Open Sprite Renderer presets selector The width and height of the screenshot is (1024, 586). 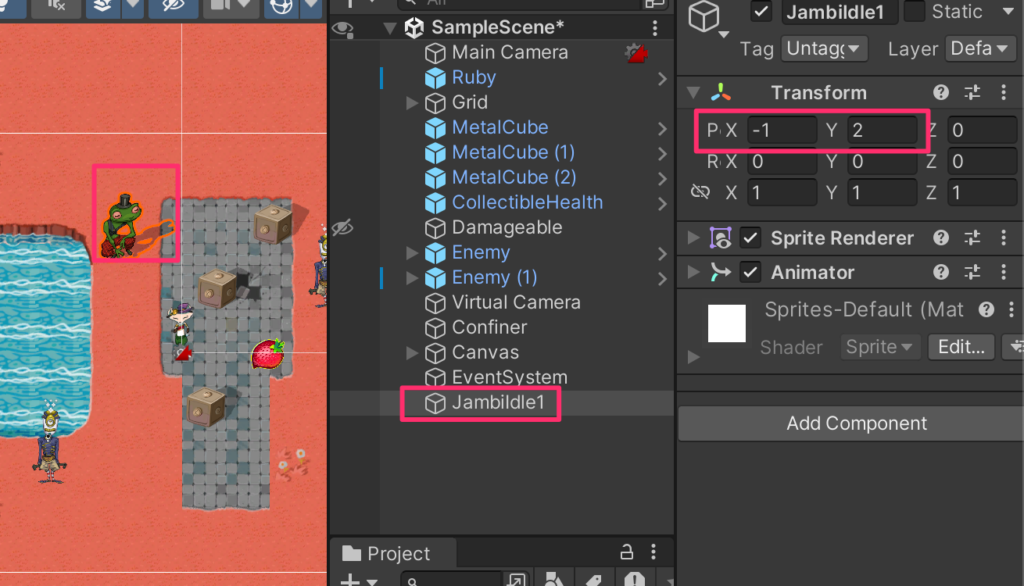(972, 238)
